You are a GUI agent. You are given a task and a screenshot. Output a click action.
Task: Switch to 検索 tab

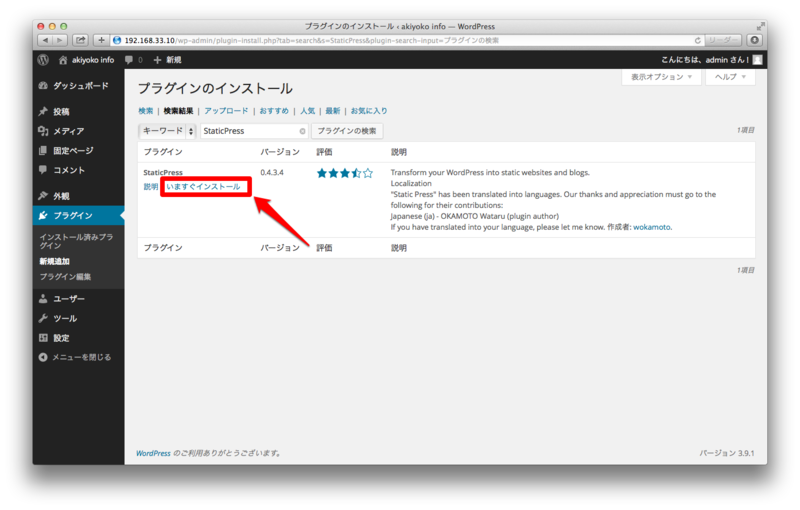(145, 111)
